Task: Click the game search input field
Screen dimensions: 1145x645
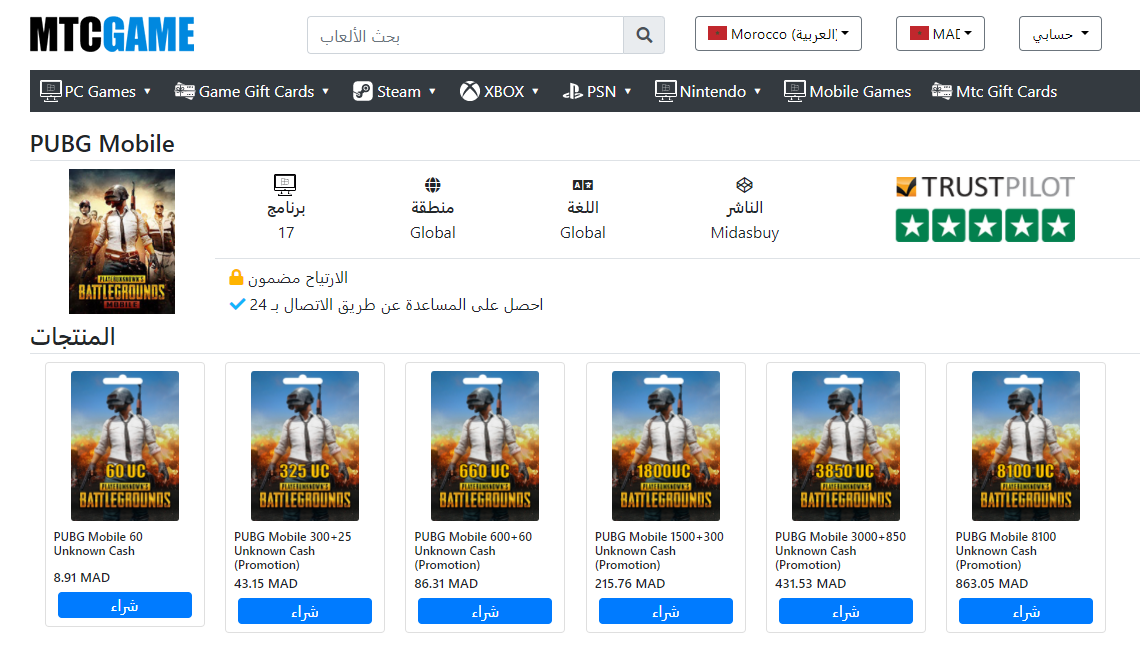Action: [465, 35]
